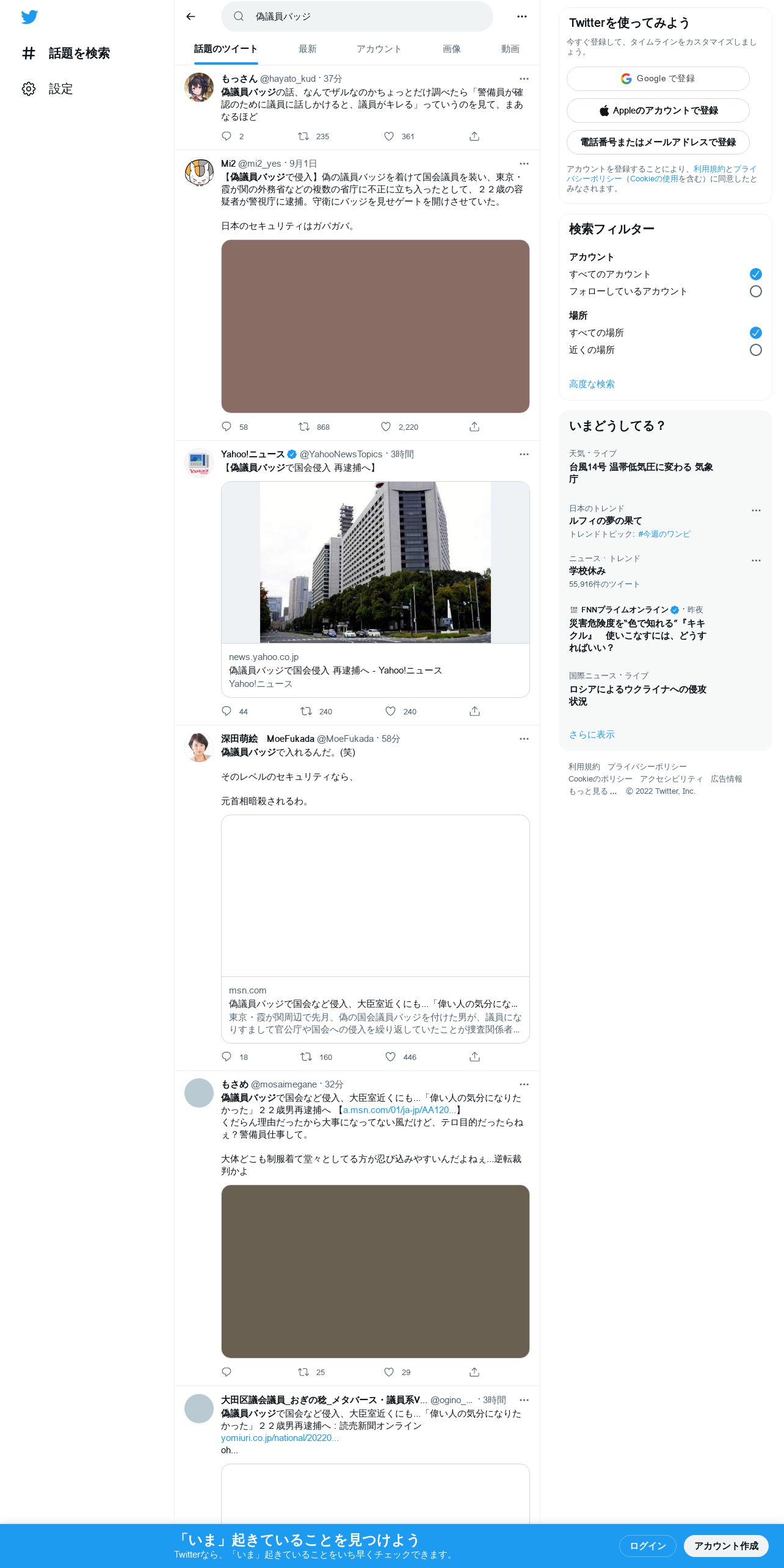
Task: Select フォローしているアカウント radio option
Action: (x=756, y=291)
